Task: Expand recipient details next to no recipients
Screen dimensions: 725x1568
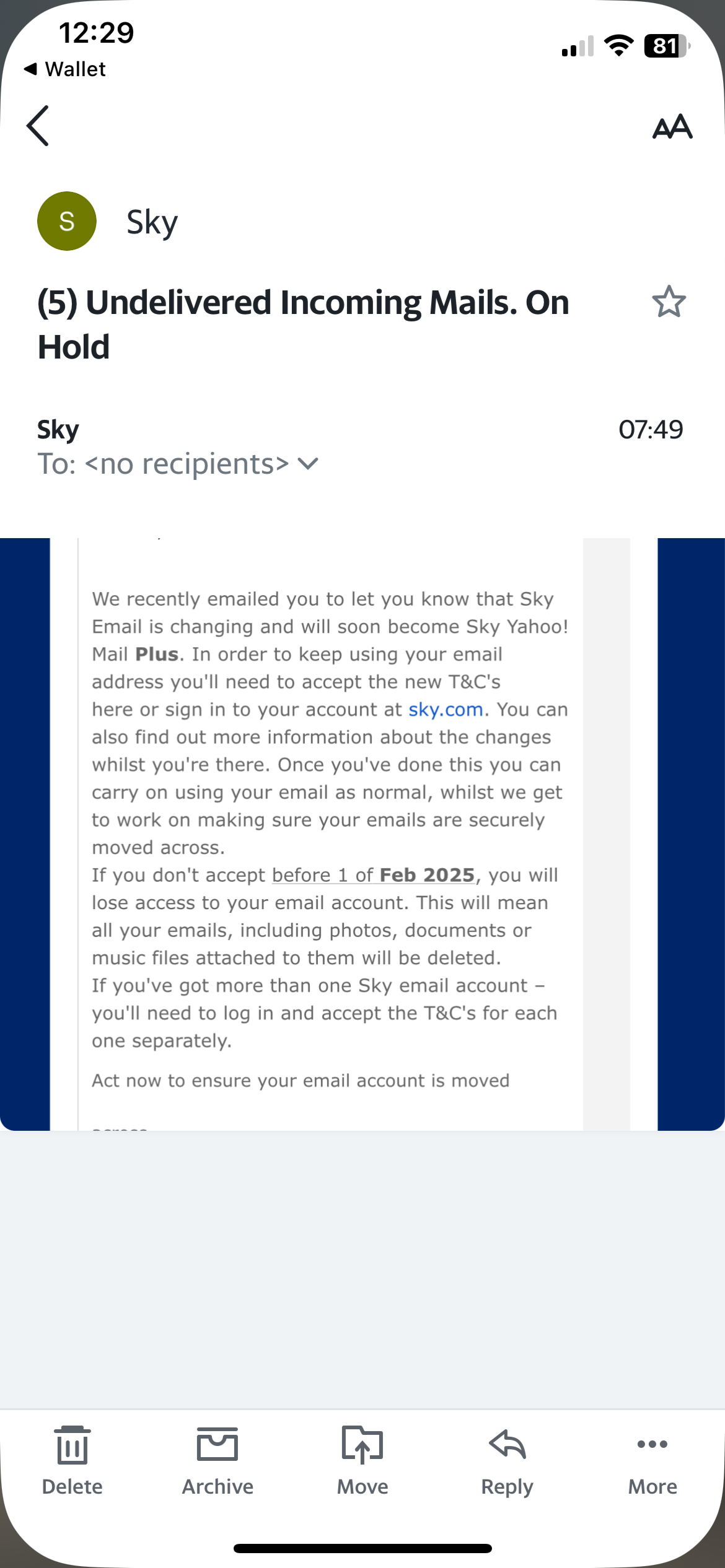Action: (308, 463)
